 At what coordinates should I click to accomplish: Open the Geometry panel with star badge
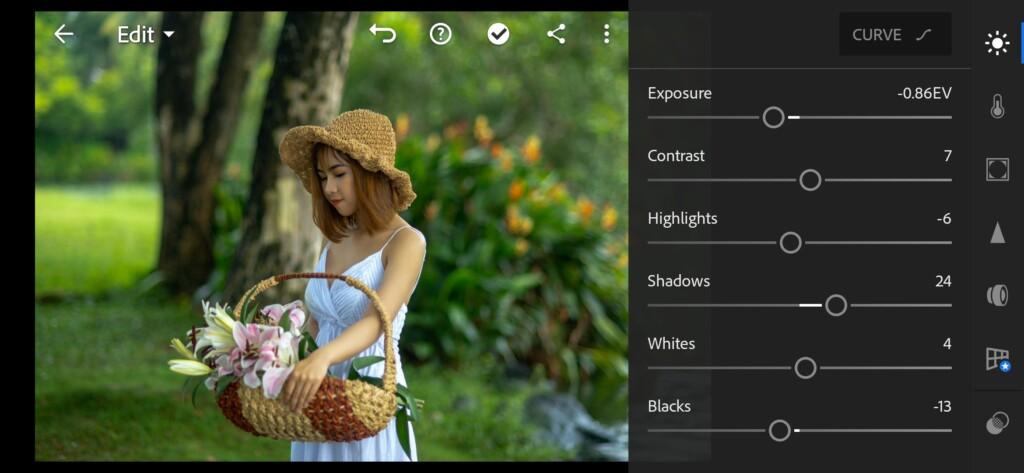coord(997,359)
